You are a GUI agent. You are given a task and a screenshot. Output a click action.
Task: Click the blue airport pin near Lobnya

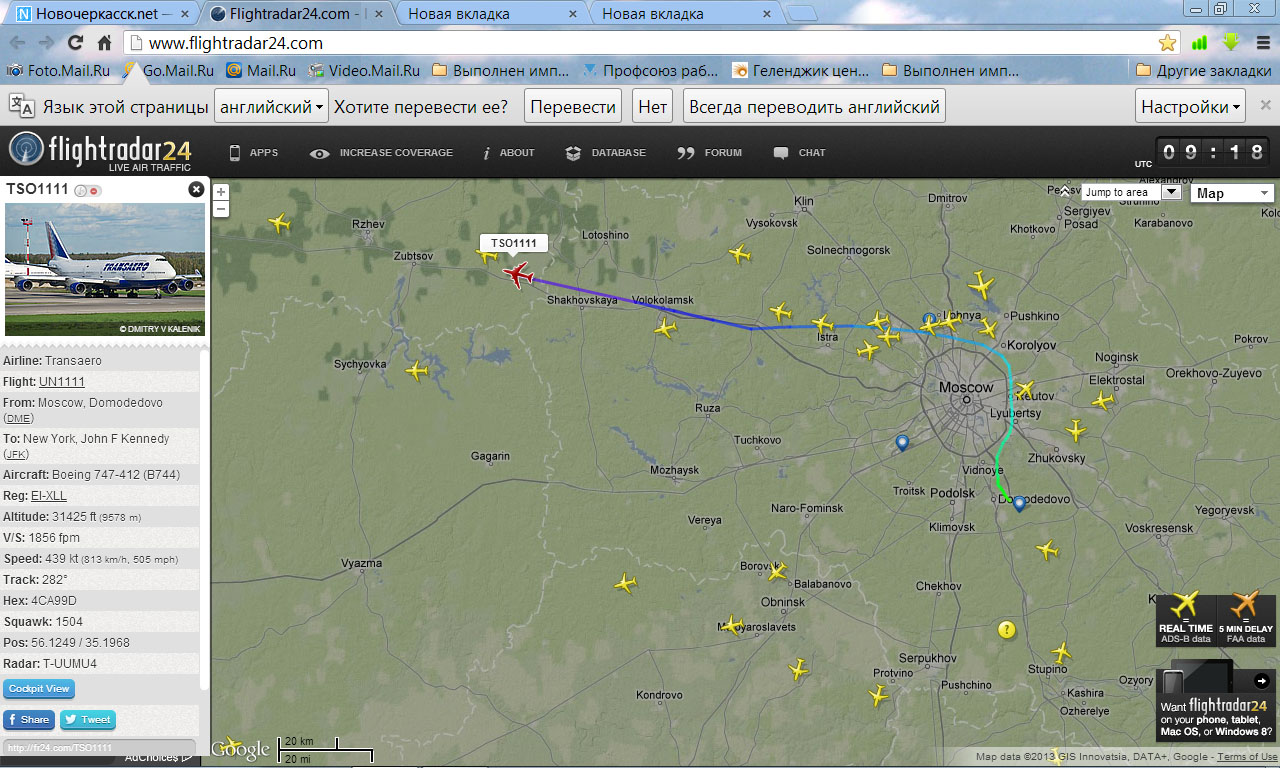click(929, 320)
